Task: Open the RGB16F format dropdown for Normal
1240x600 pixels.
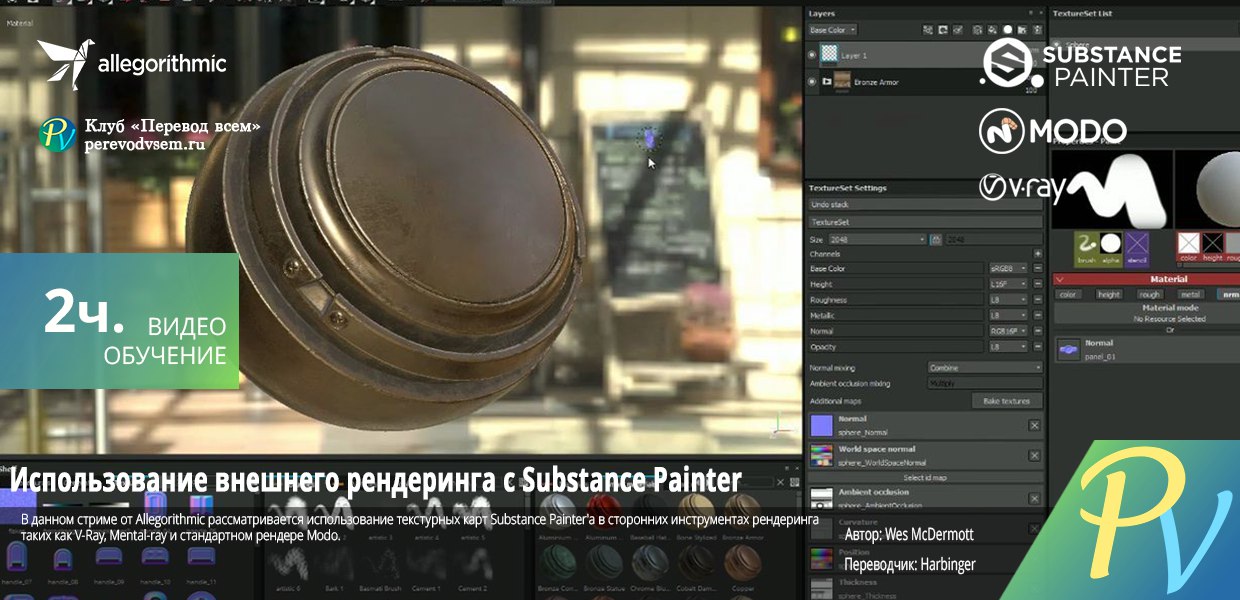Action: point(1008,331)
